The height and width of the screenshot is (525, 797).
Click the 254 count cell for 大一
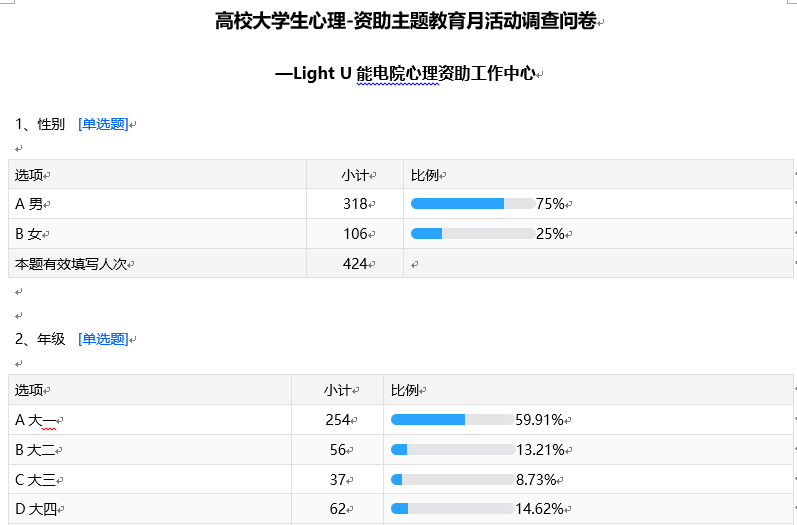(x=337, y=420)
